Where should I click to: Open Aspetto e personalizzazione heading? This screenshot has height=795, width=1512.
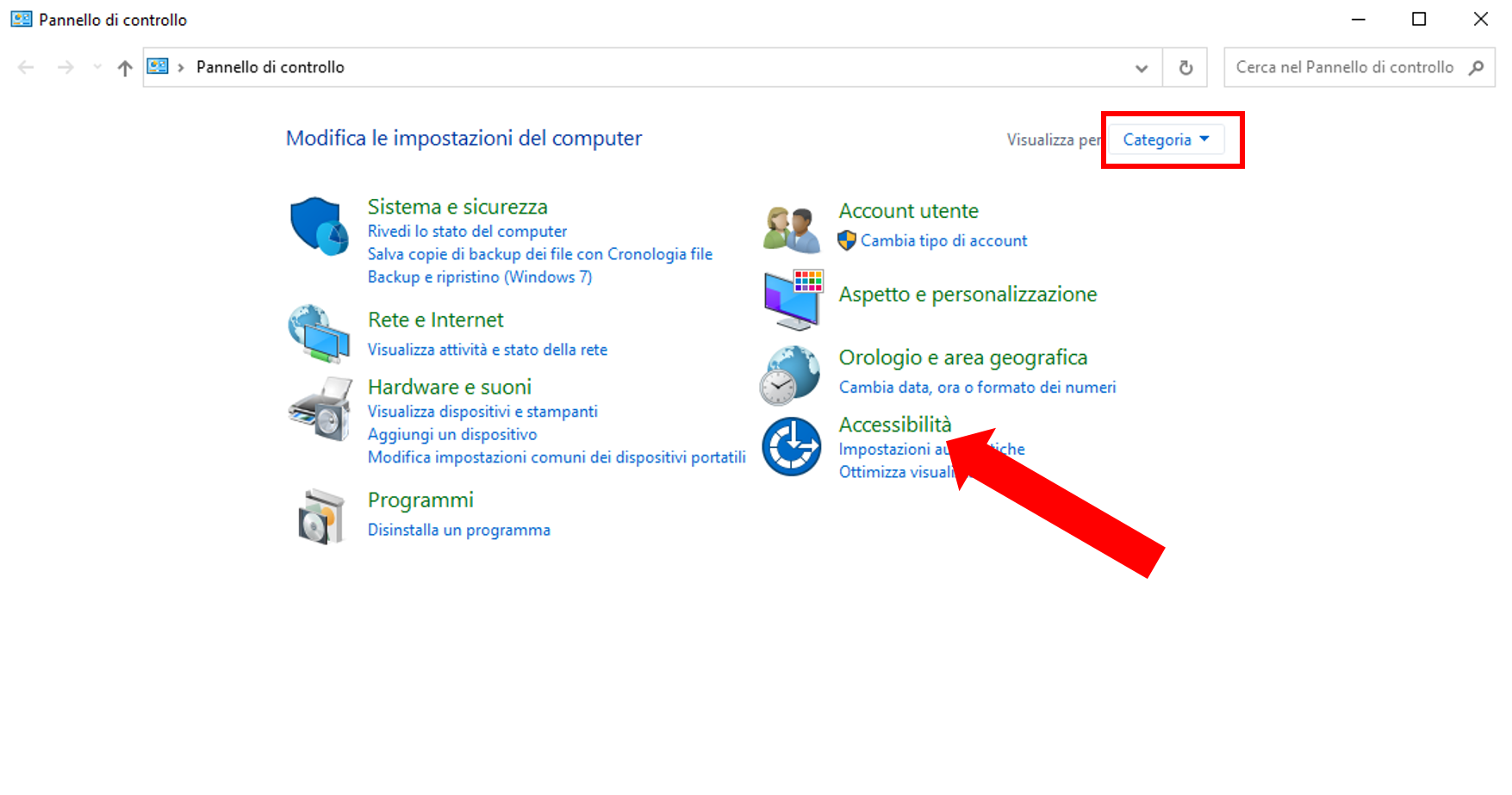pos(968,295)
